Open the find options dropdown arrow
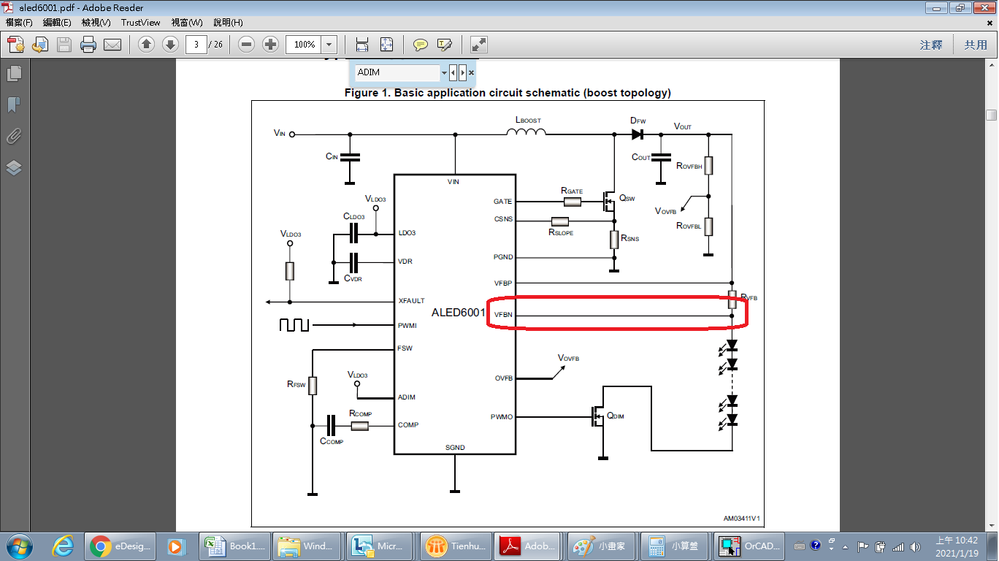Screen dimensions: 999x561 pyautogui.click(x=444, y=73)
